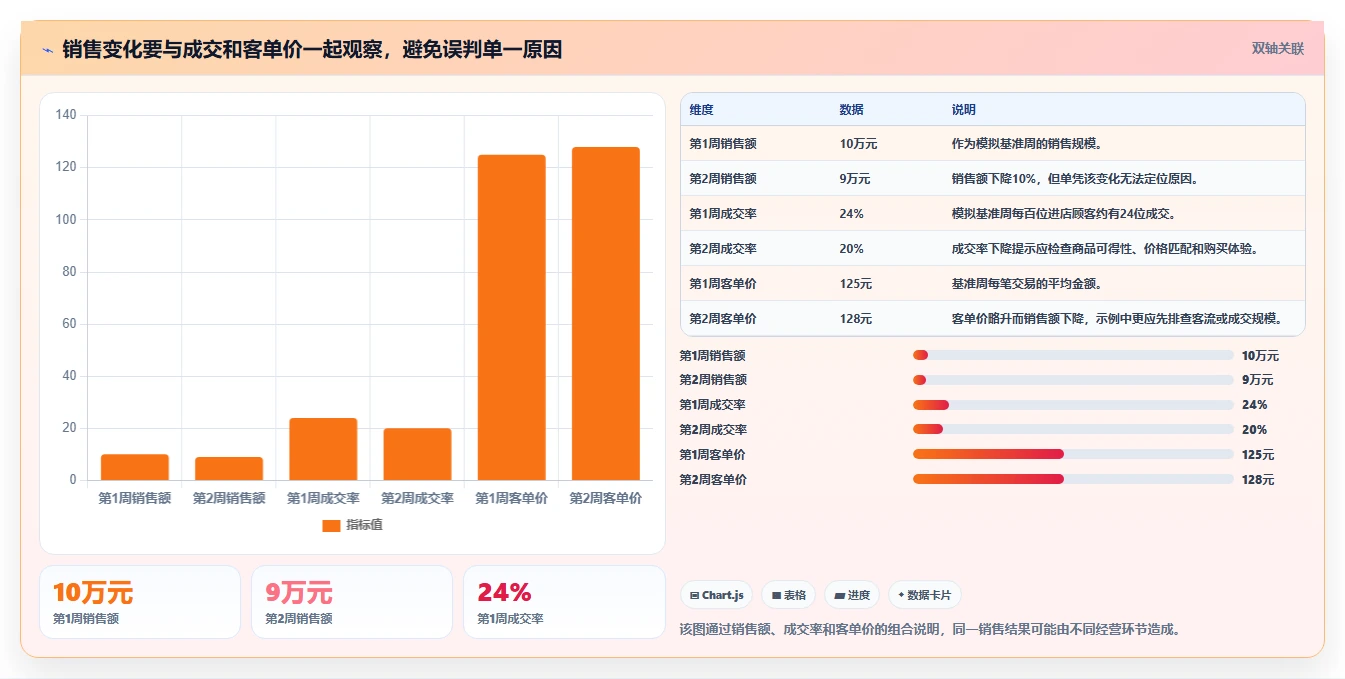The width and height of the screenshot is (1345, 679).
Task: Click the 双轴关联 label in header
Action: pyautogui.click(x=1278, y=48)
